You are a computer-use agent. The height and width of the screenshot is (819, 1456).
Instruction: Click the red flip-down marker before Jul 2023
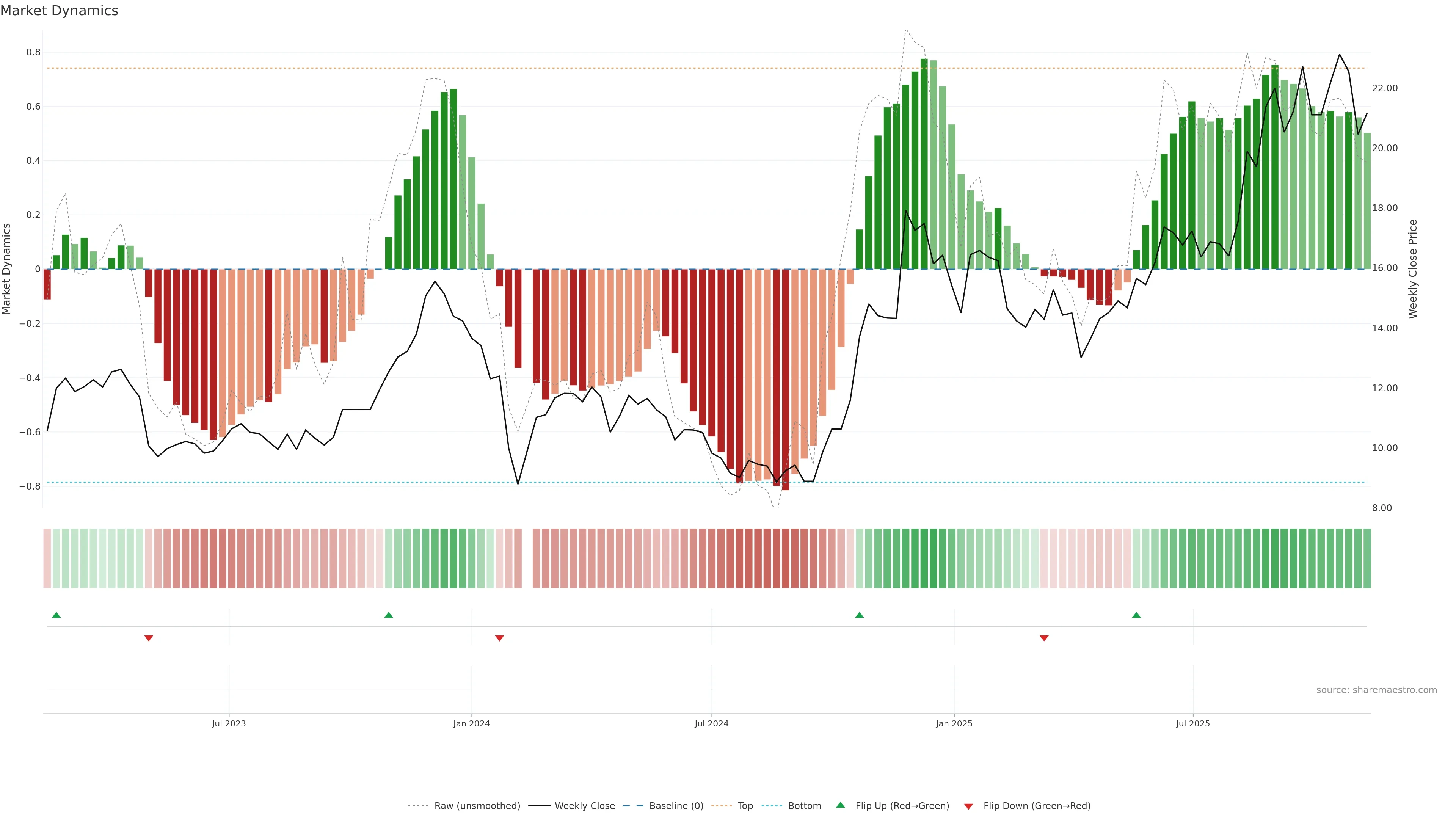point(149,638)
